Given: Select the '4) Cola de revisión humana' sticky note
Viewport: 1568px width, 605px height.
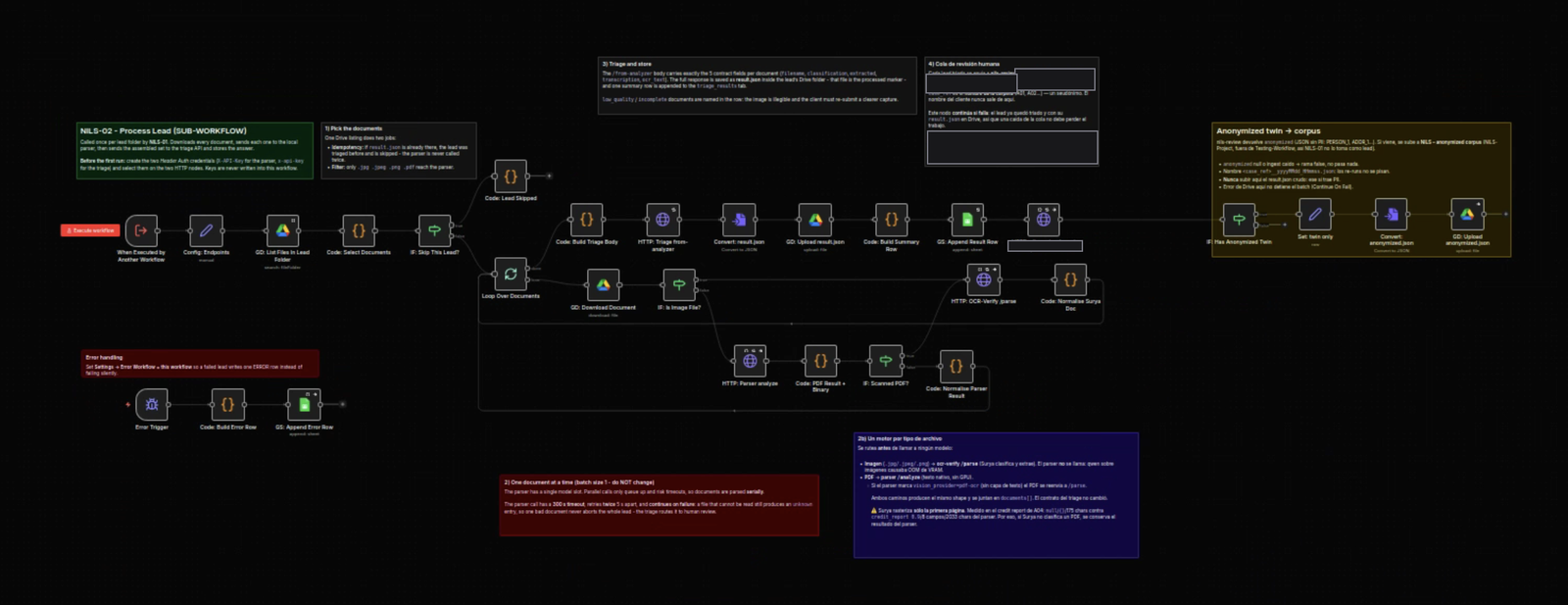Looking at the screenshot, I should pyautogui.click(x=1011, y=111).
